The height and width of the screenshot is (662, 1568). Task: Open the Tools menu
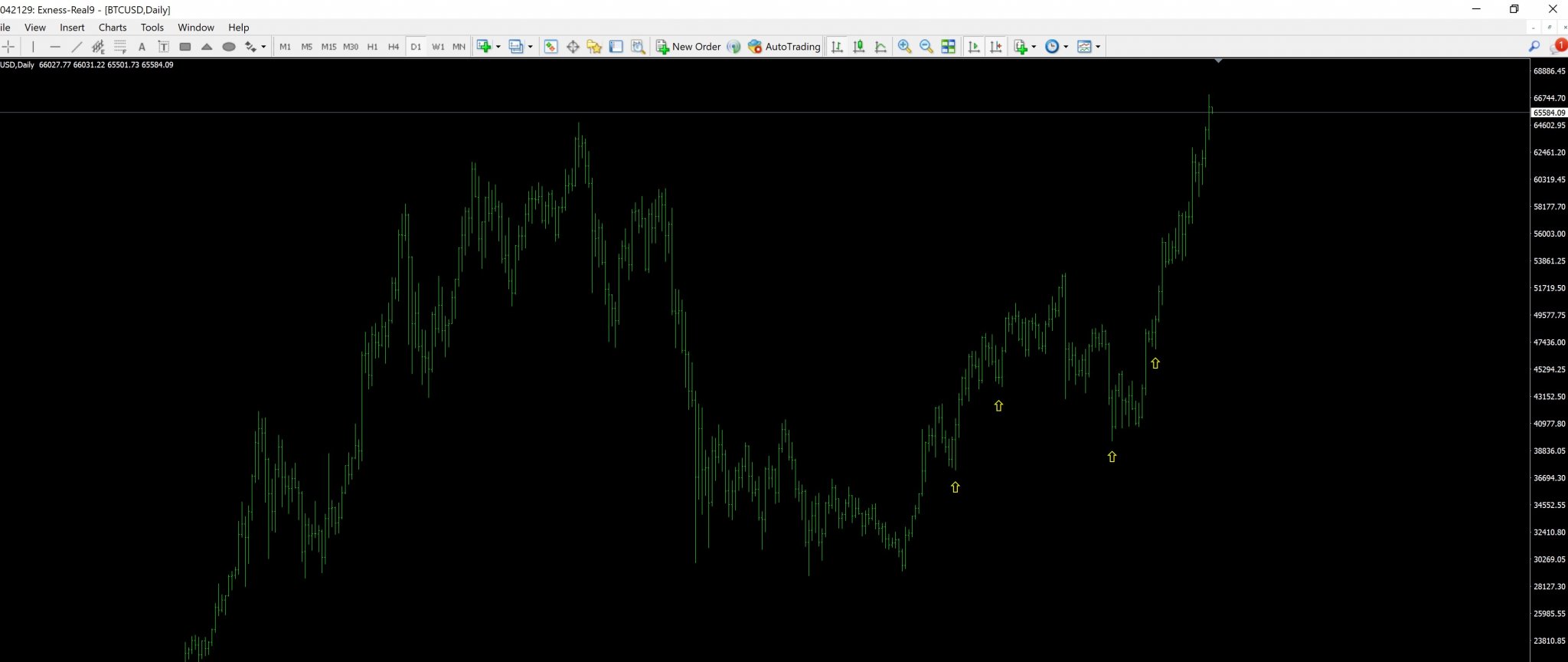click(152, 28)
